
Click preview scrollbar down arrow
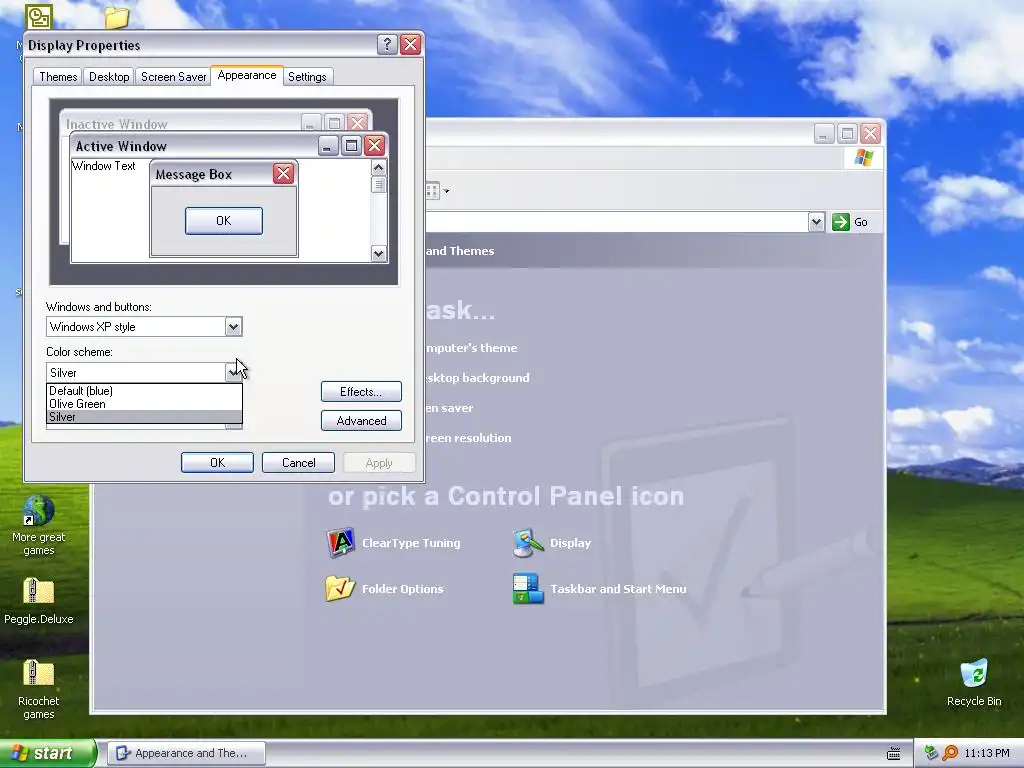click(378, 253)
